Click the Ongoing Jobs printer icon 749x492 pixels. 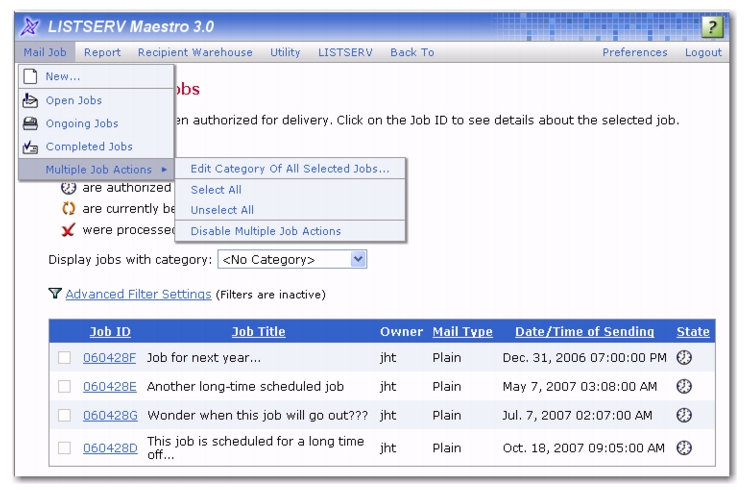[x=30, y=124]
